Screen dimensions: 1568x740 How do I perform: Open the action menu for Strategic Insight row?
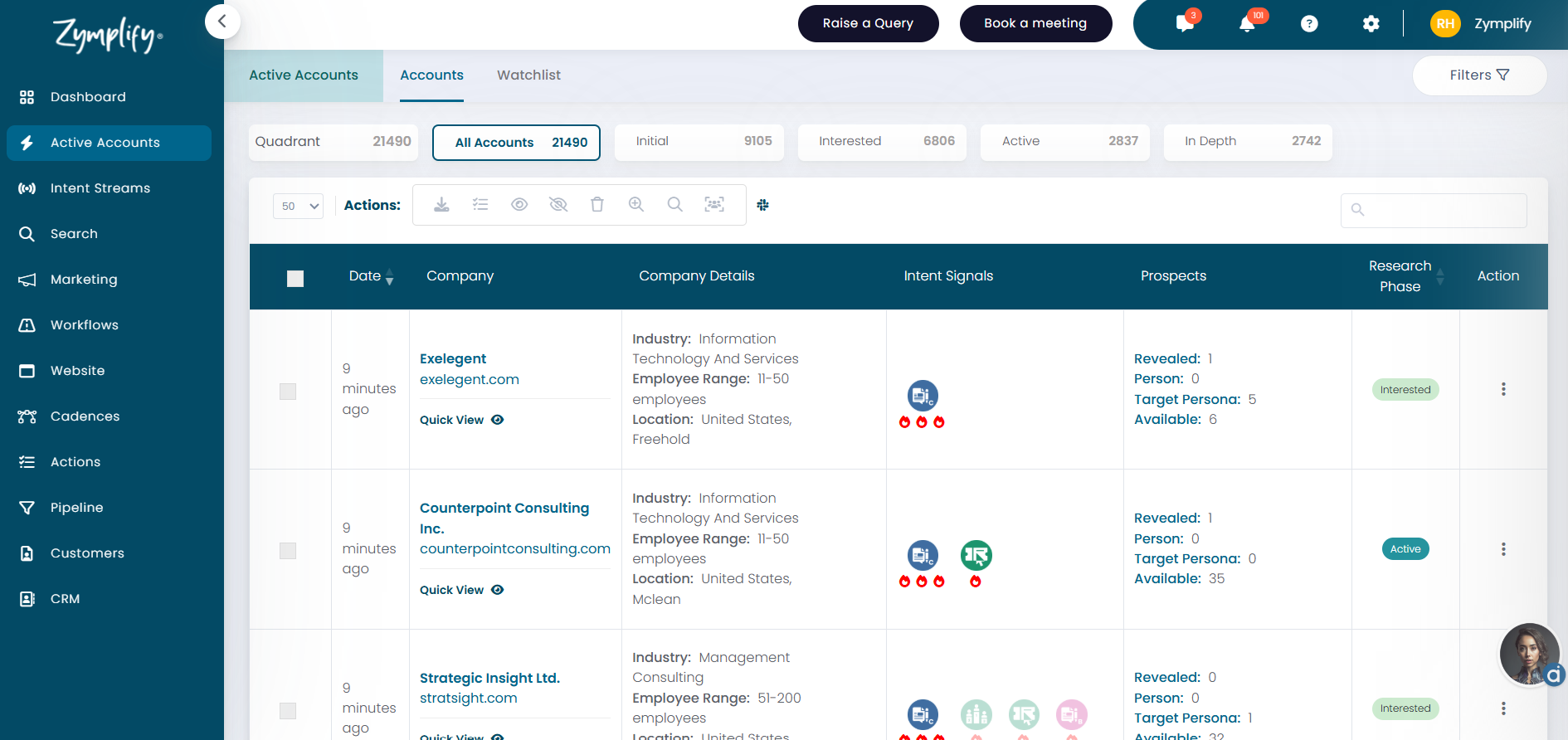point(1503,708)
